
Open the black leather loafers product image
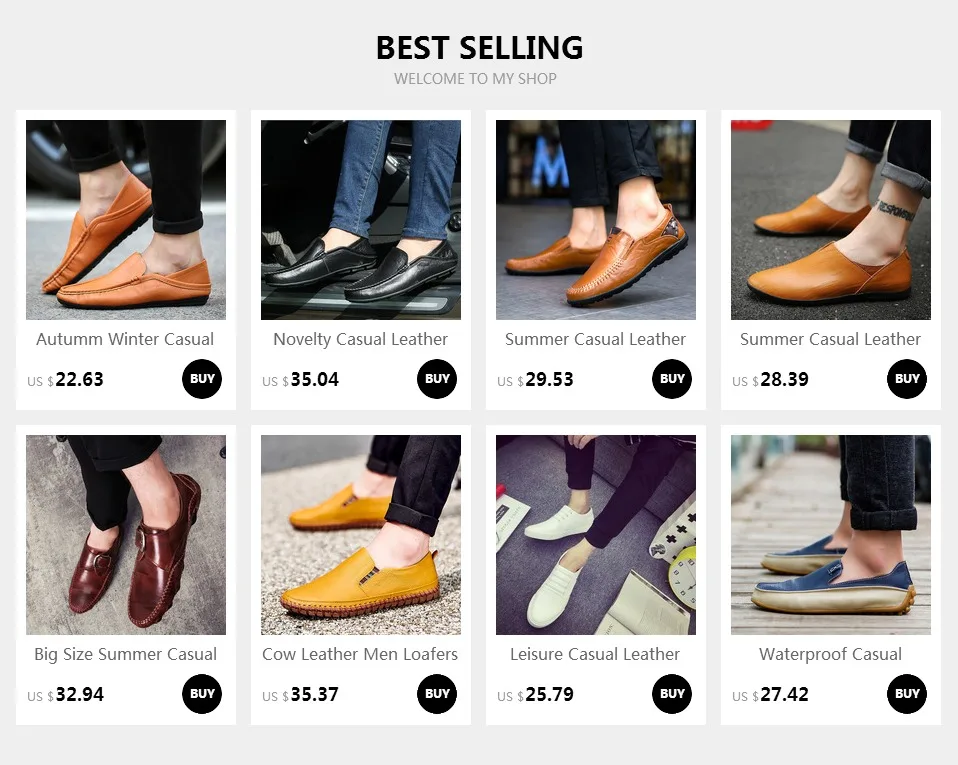point(361,220)
